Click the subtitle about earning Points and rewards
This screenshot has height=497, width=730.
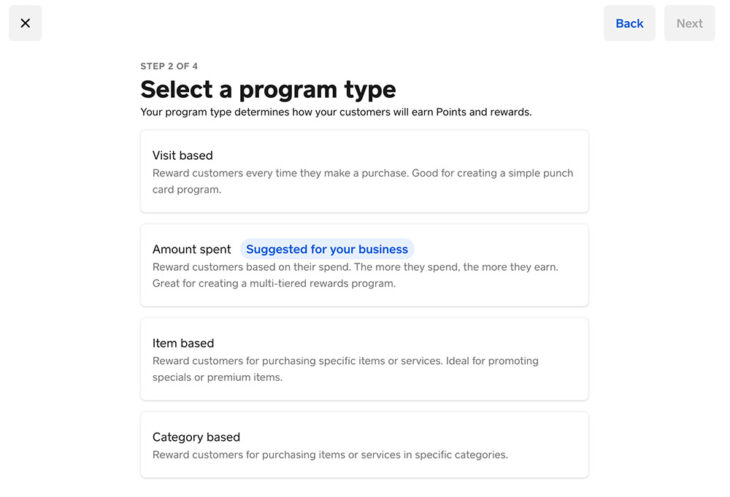(x=336, y=112)
